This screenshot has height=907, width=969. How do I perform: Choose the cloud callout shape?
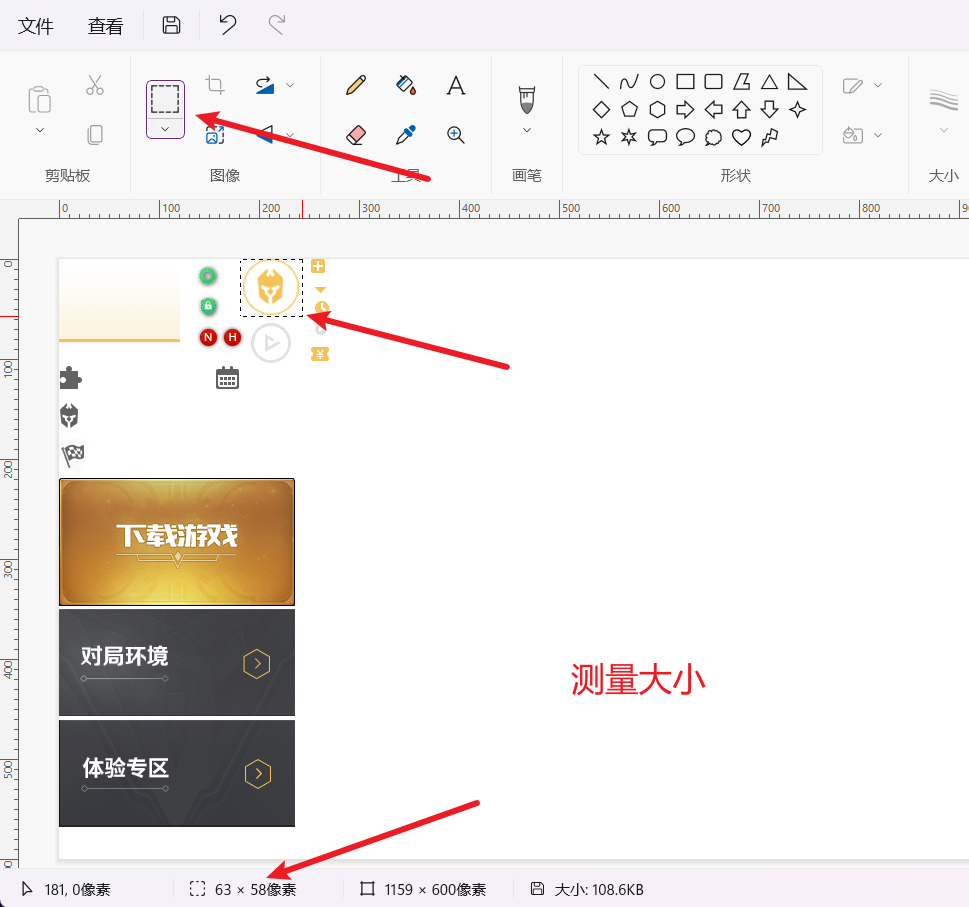point(714,137)
